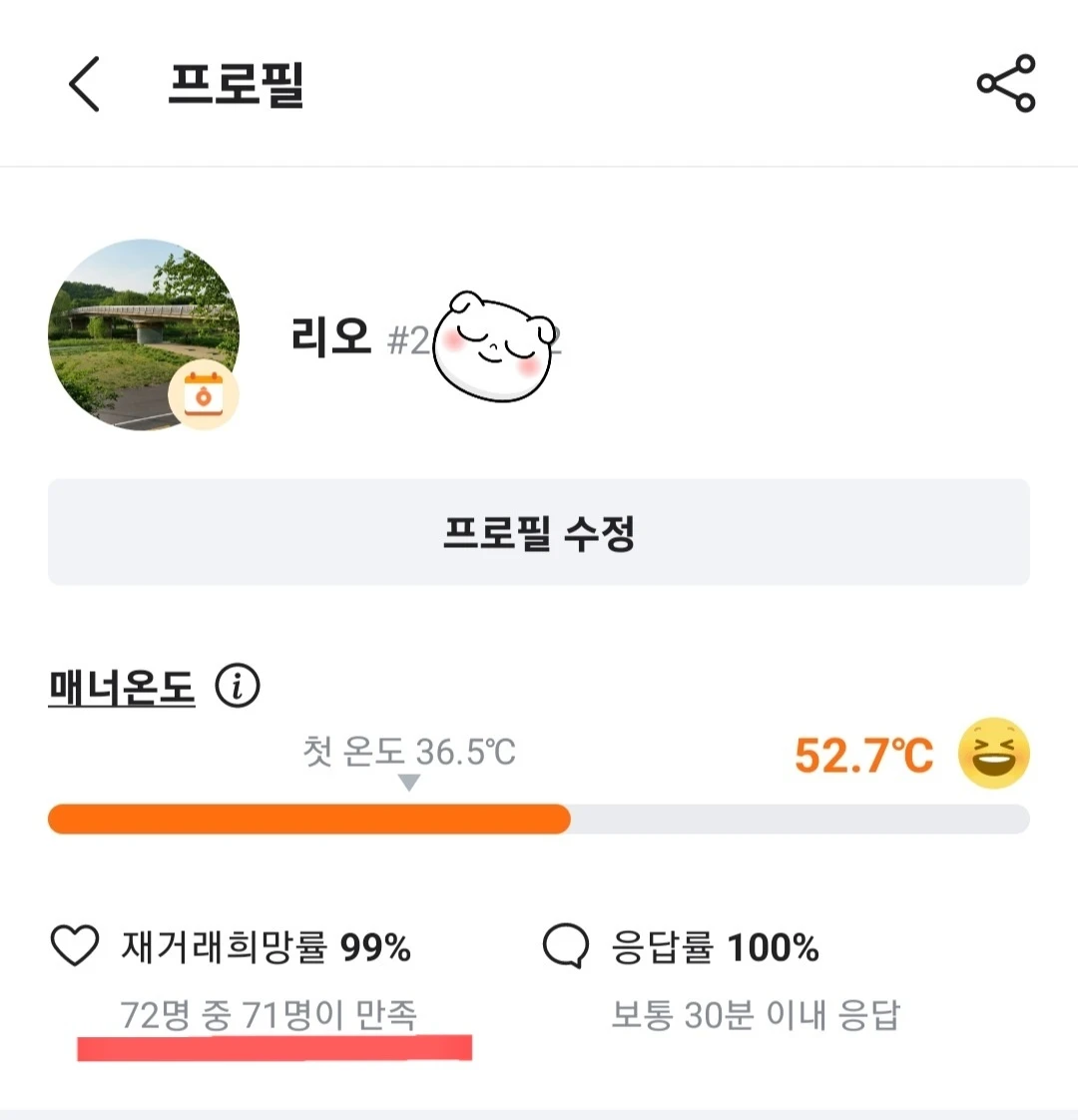Tap the share icon
Image resolution: width=1078 pixels, height=1120 pixels.
[1005, 84]
